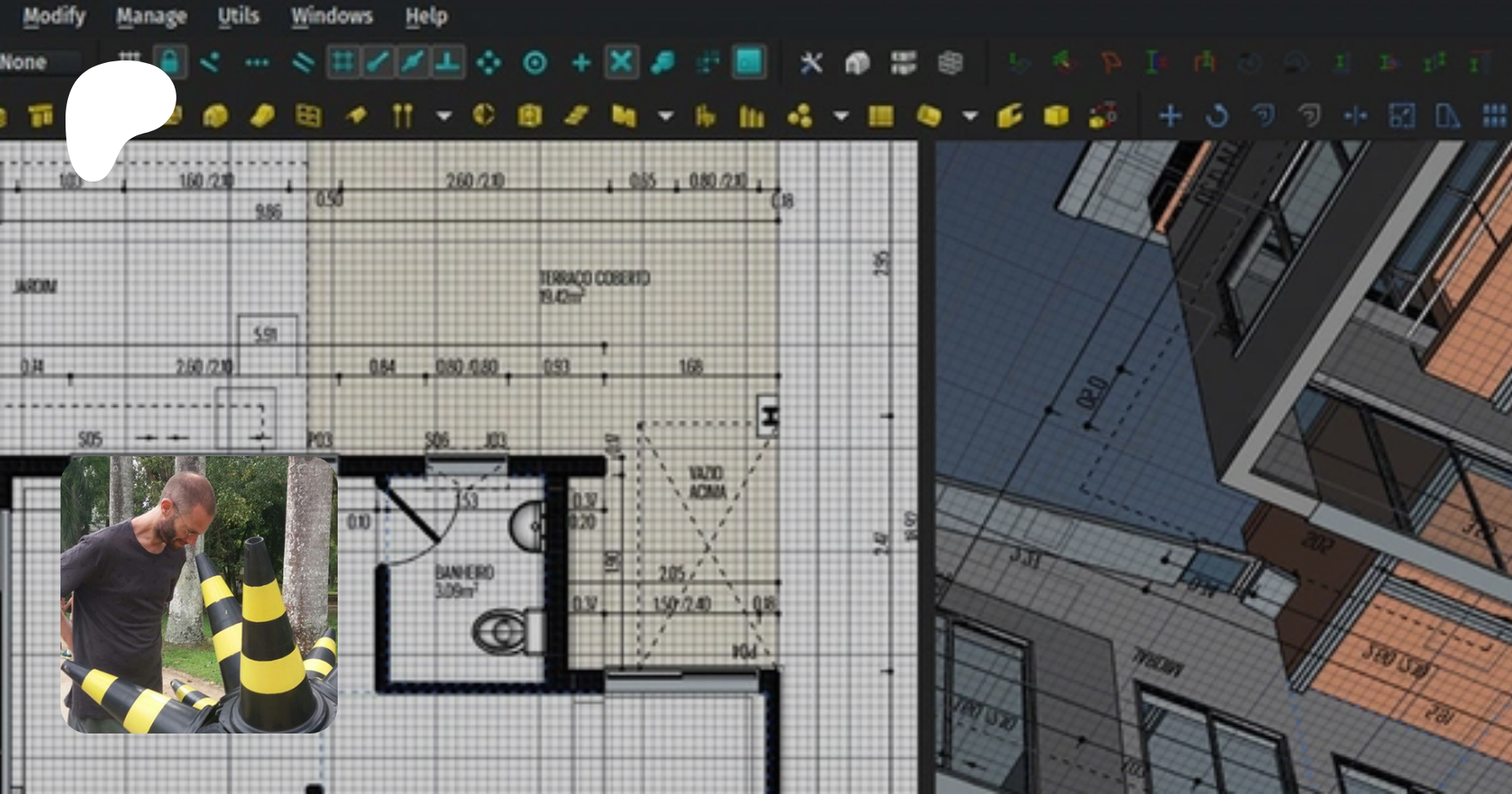This screenshot has width=1512, height=794.
Task: Open the Utils menu
Action: [x=239, y=16]
